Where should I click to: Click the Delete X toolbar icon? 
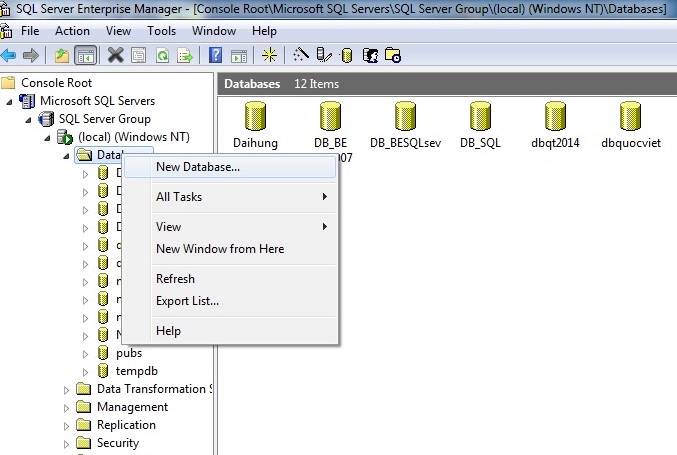click(x=115, y=55)
